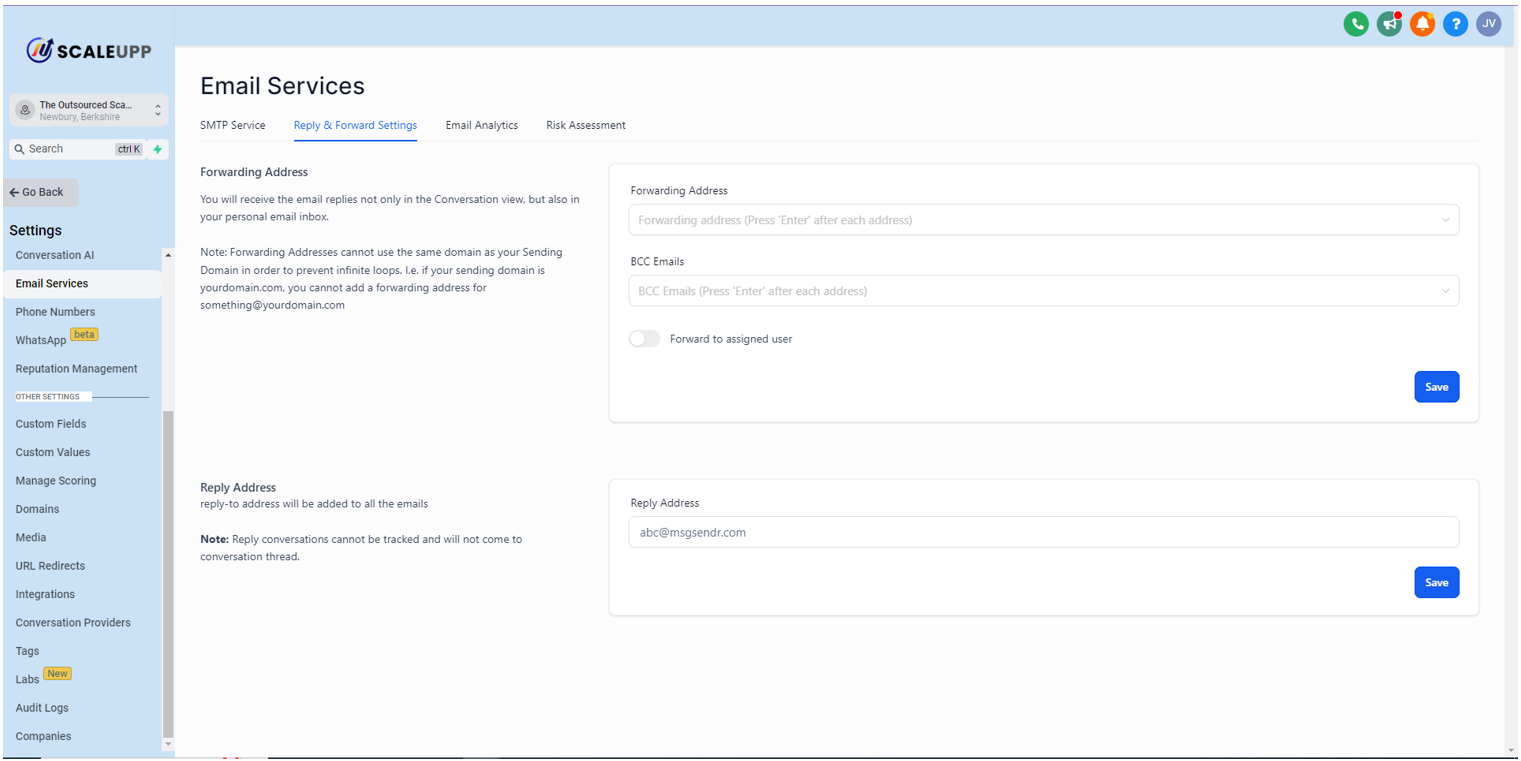The height and width of the screenshot is (761, 1521).
Task: Open Conversation AI settings
Action: (55, 255)
